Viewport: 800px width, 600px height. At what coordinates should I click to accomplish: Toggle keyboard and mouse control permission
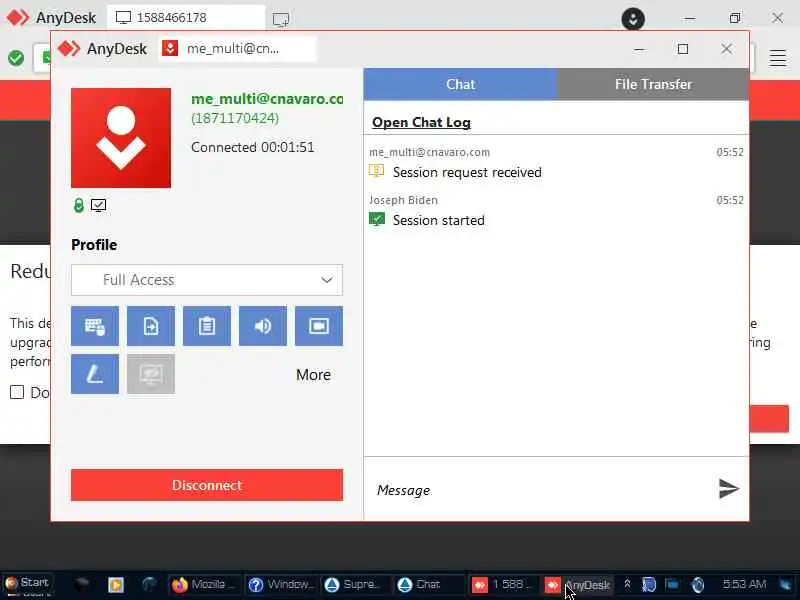pyautogui.click(x=95, y=326)
